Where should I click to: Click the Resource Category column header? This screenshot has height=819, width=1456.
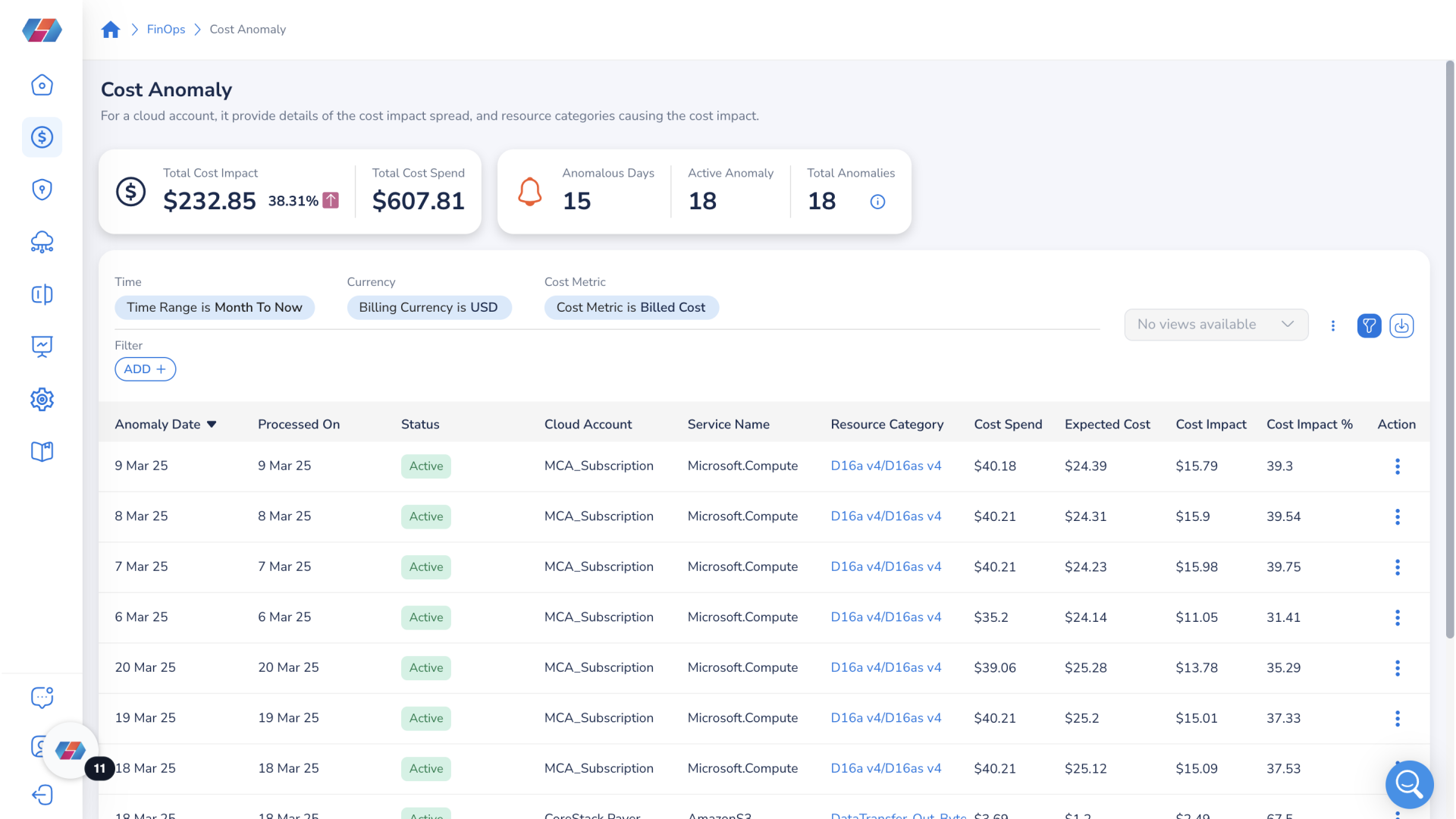click(886, 425)
